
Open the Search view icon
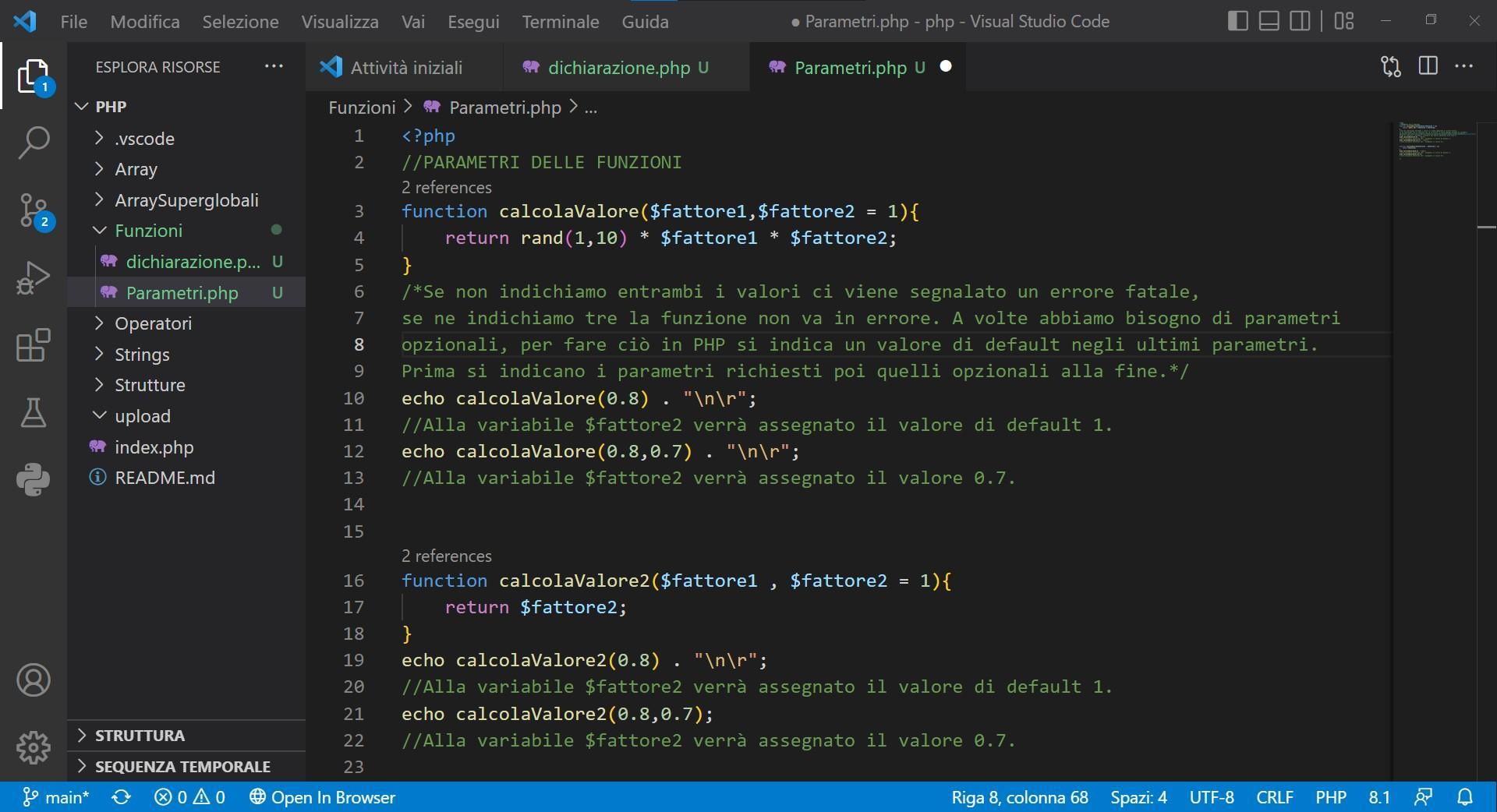tap(33, 143)
